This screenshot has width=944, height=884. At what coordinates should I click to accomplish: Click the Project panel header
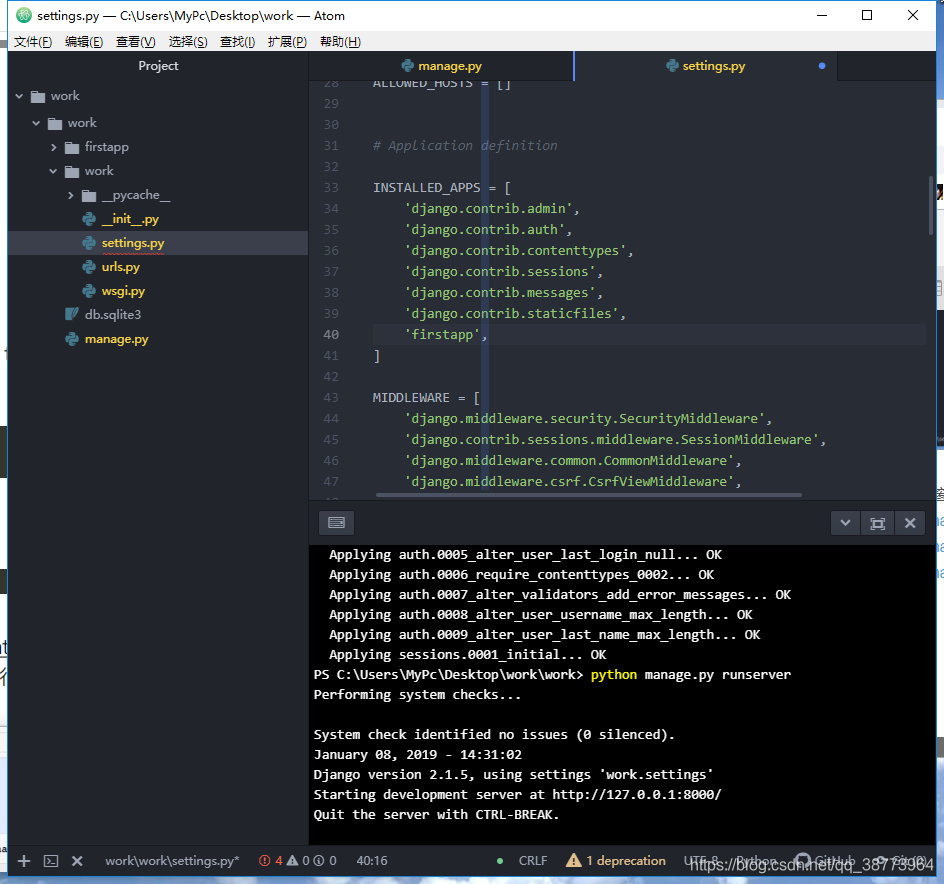point(158,66)
